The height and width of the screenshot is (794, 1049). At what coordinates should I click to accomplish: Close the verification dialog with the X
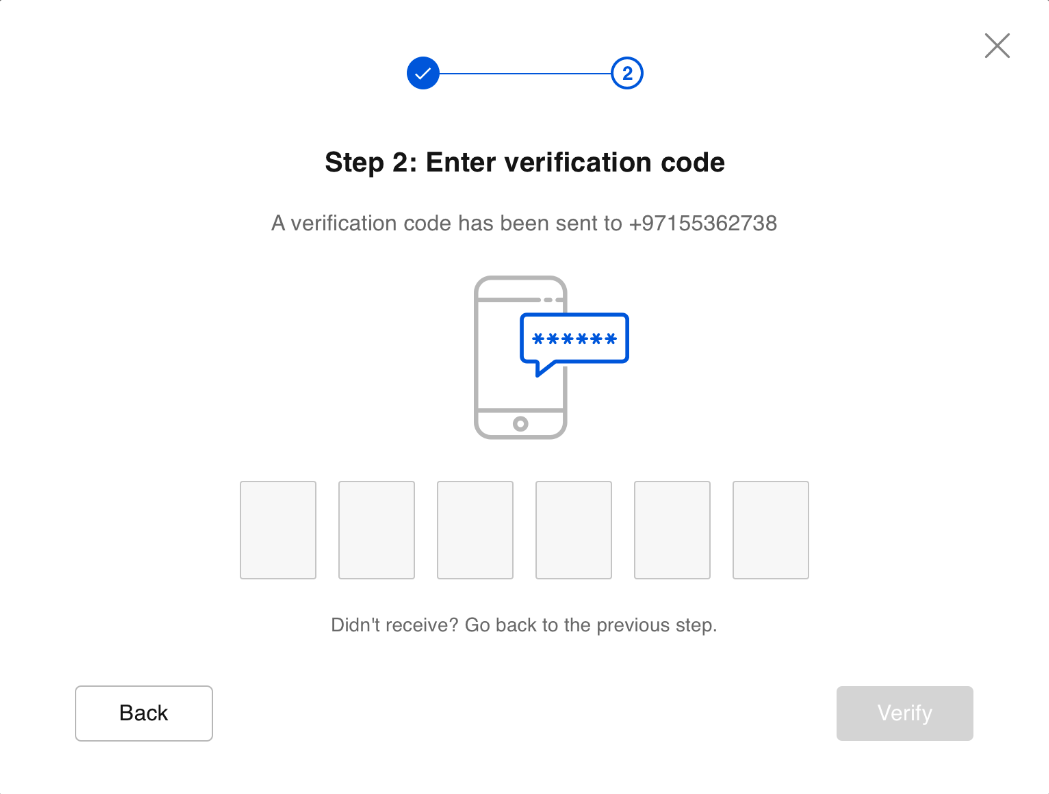click(x=997, y=46)
